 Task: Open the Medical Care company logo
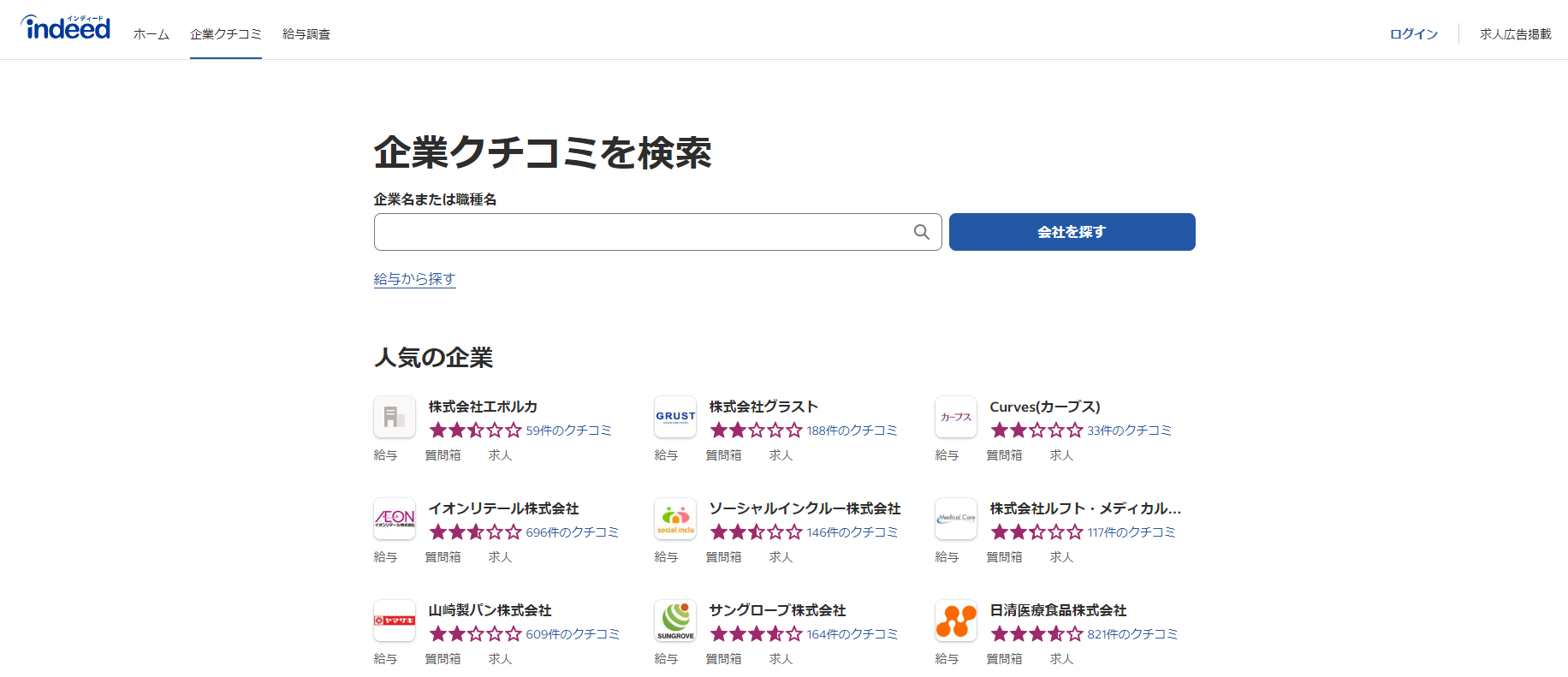(x=956, y=519)
